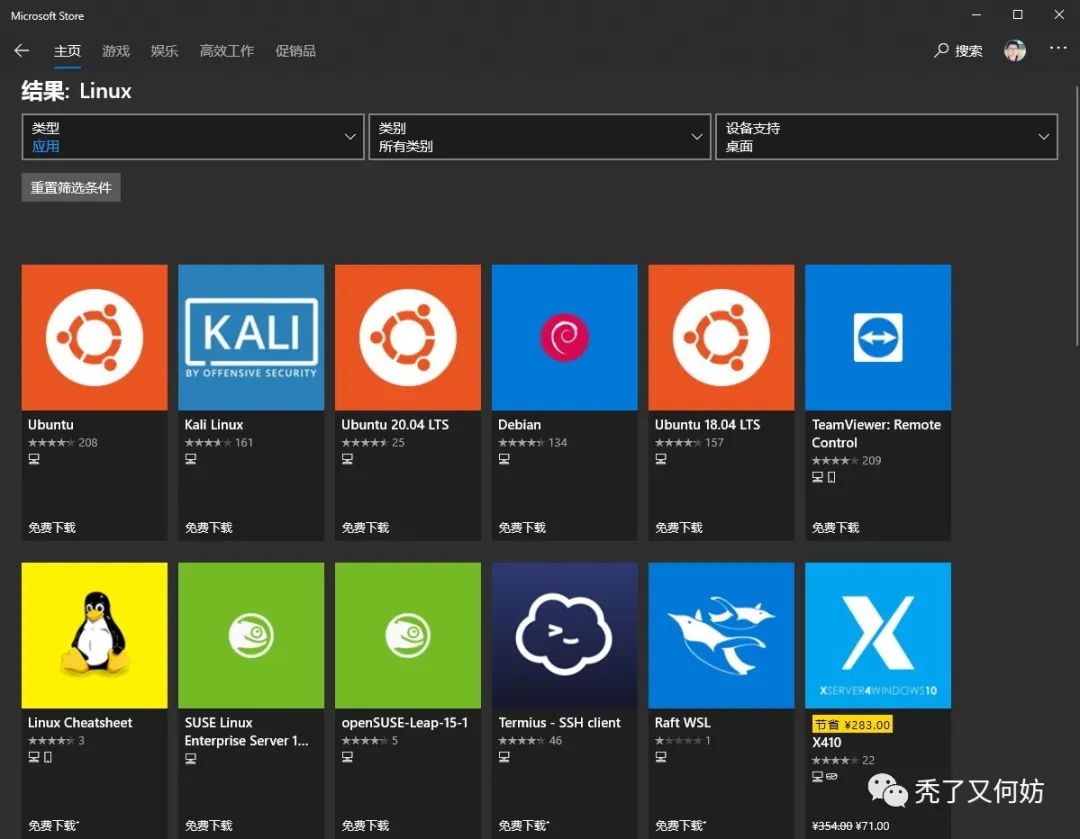Screen dimensions: 1080x839
Task: Click the TeamViewer 209 rating stars
Action: [835, 461]
